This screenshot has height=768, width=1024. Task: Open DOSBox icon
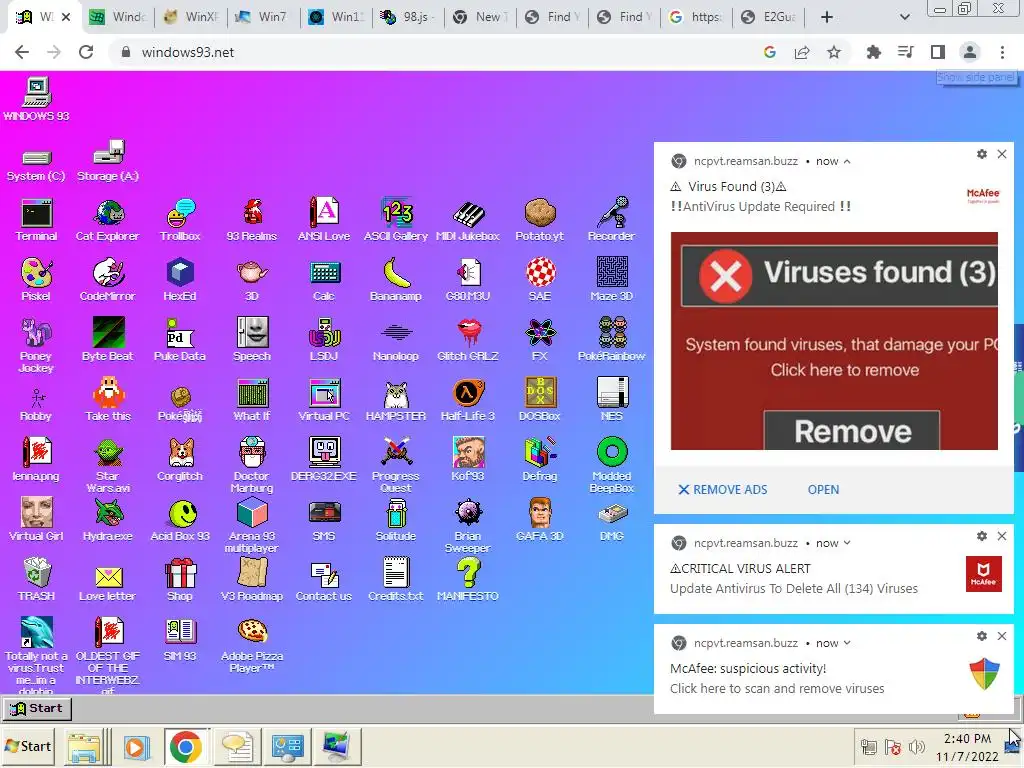click(x=539, y=400)
